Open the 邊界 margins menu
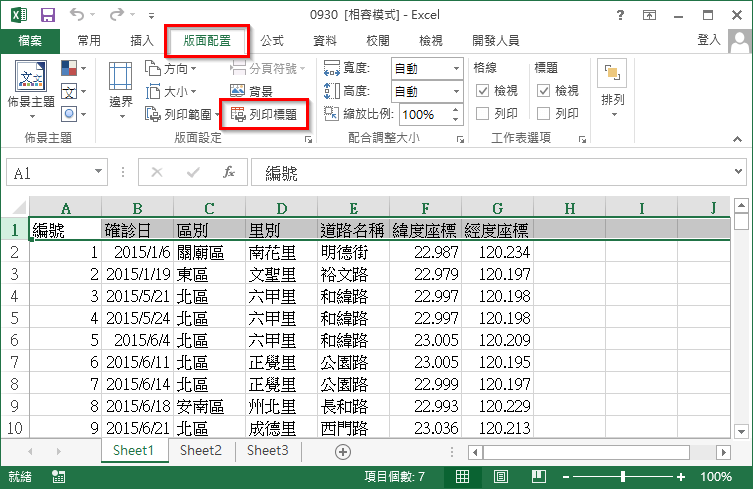Viewport: 753px width, 489px height. (x=121, y=90)
